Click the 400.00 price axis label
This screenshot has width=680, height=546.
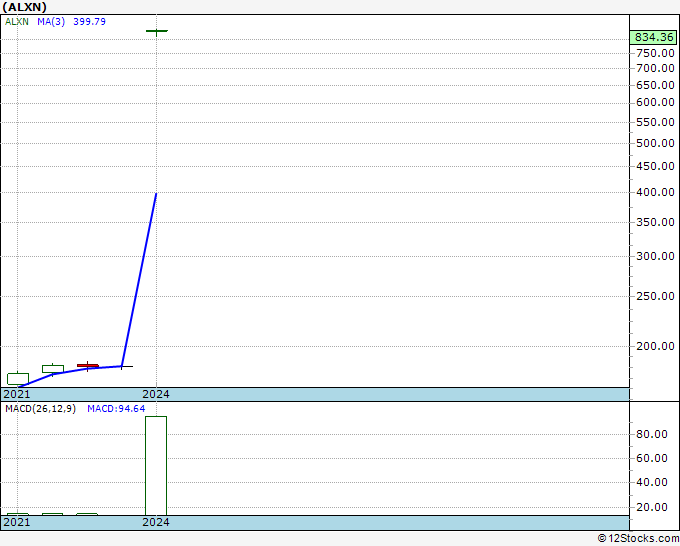coord(655,192)
